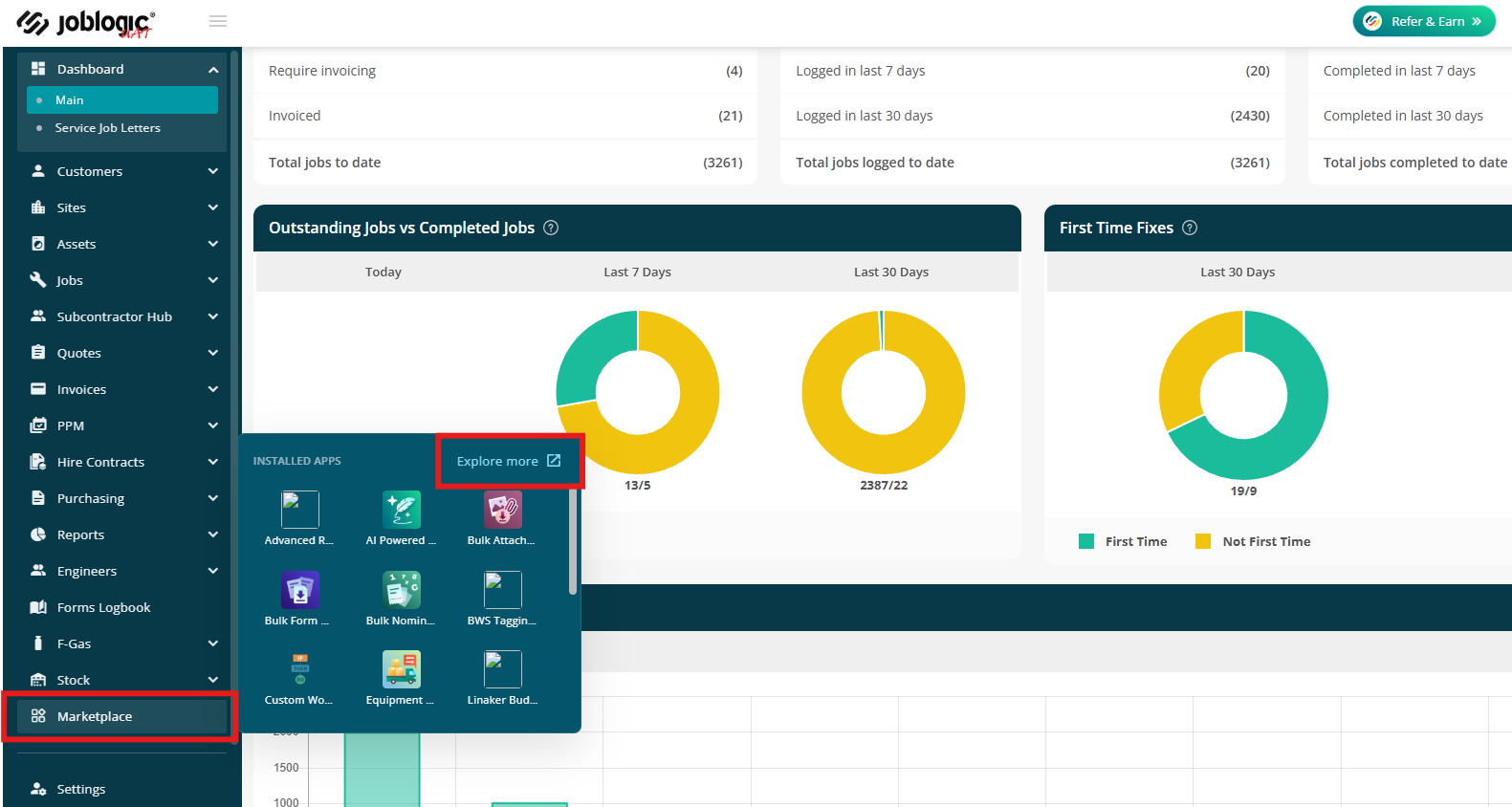Image resolution: width=1512 pixels, height=807 pixels.
Task: Open the Bulk Attach app icon
Action: click(503, 510)
